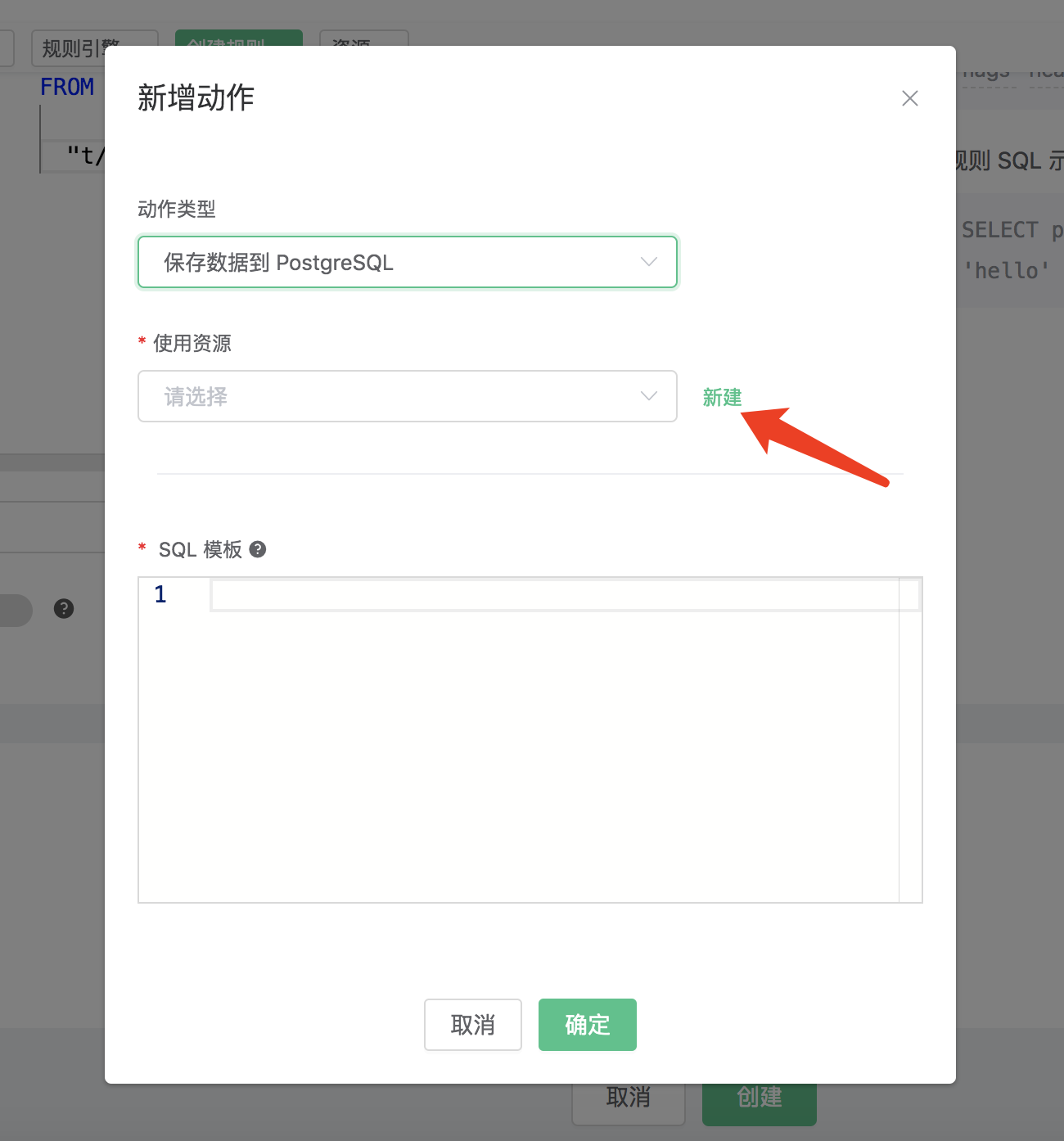Click the green 创建 button at the bottom
The height and width of the screenshot is (1141, 1064).
click(758, 1098)
